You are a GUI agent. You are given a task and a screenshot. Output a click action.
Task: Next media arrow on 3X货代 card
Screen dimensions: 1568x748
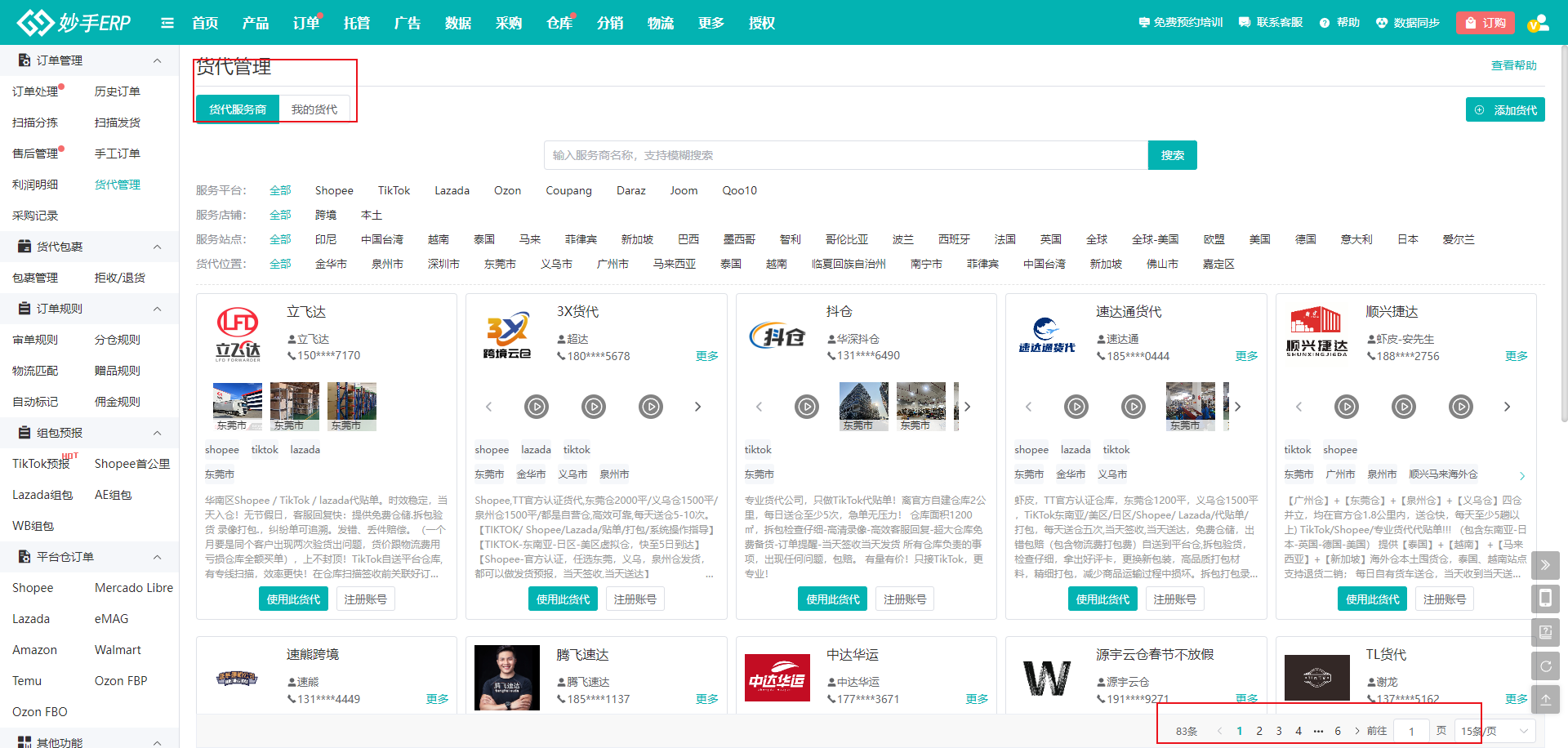[698, 407]
